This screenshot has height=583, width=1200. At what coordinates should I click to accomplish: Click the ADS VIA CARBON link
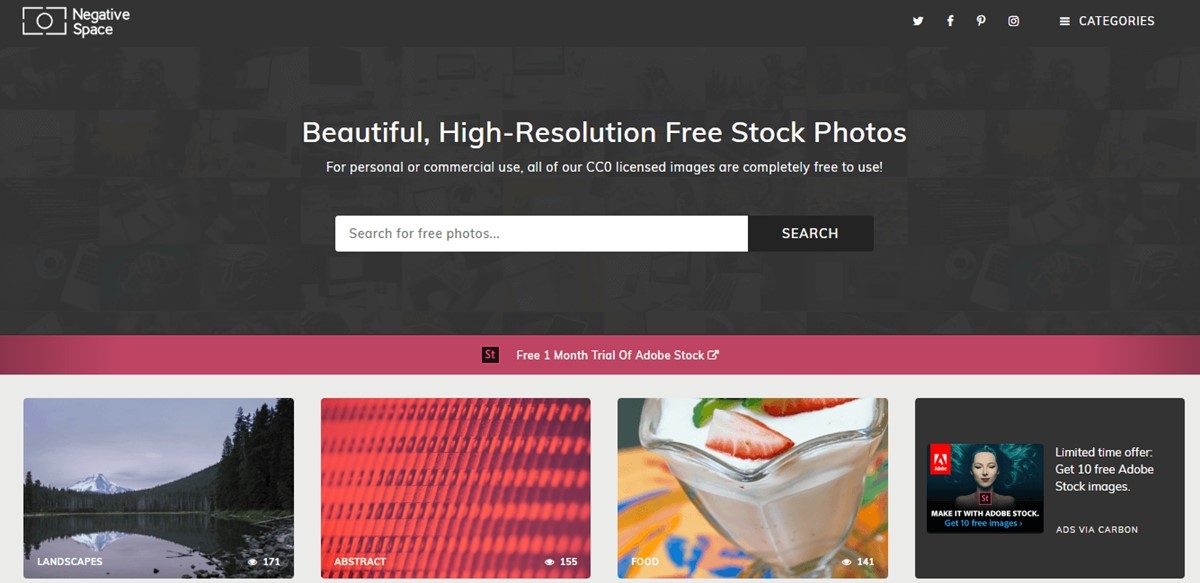pos(1097,530)
